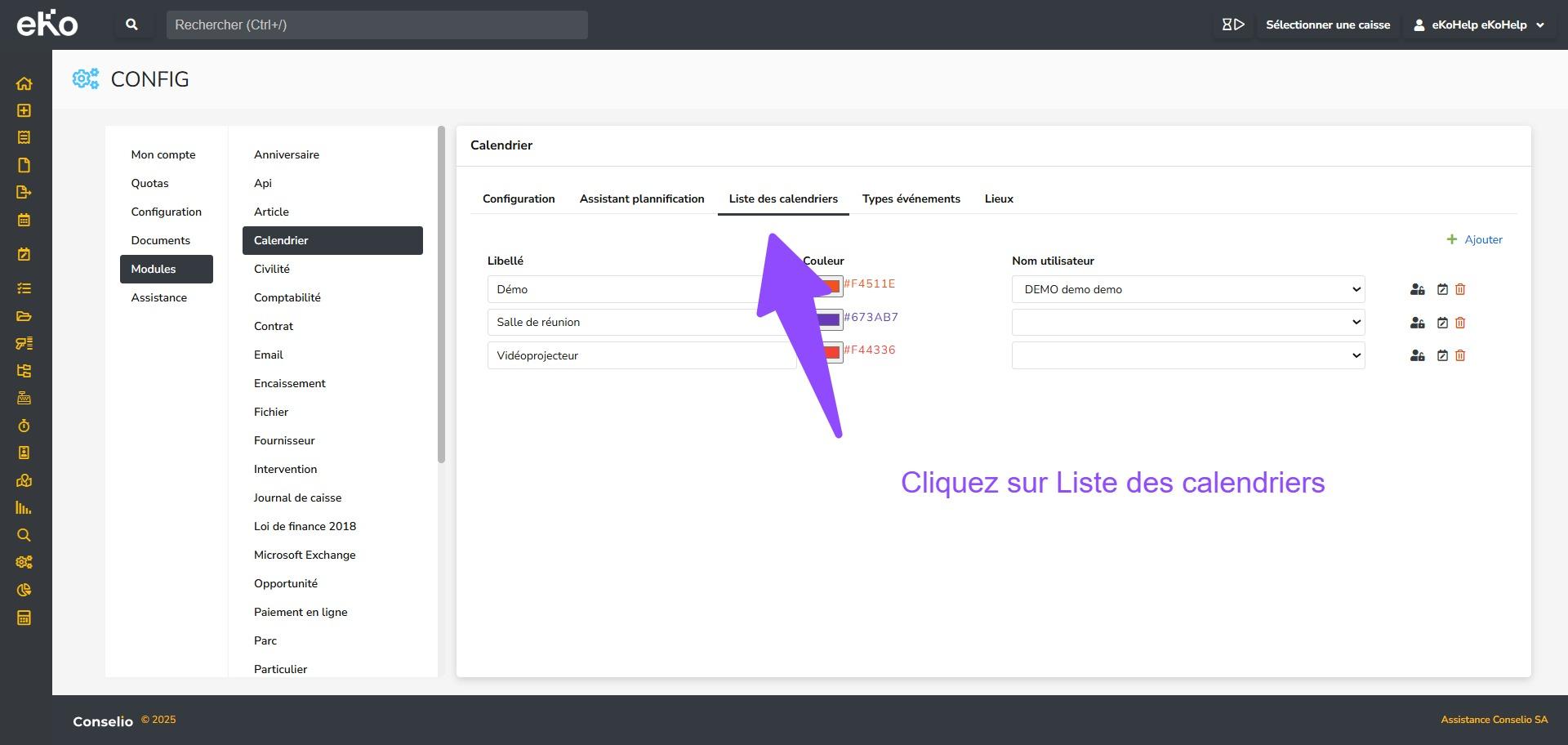1568x745 pixels.
Task: Open the purple color swatch #673AB7
Action: [829, 319]
